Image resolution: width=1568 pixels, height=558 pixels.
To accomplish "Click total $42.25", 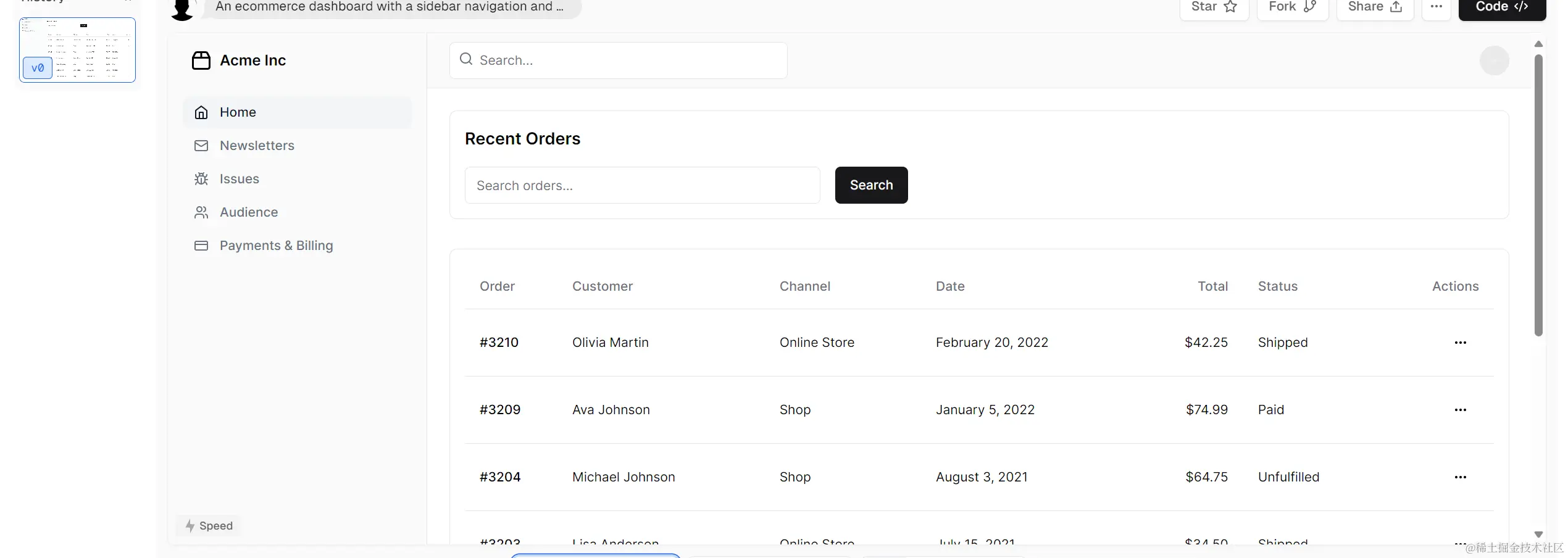I will coord(1206,343).
